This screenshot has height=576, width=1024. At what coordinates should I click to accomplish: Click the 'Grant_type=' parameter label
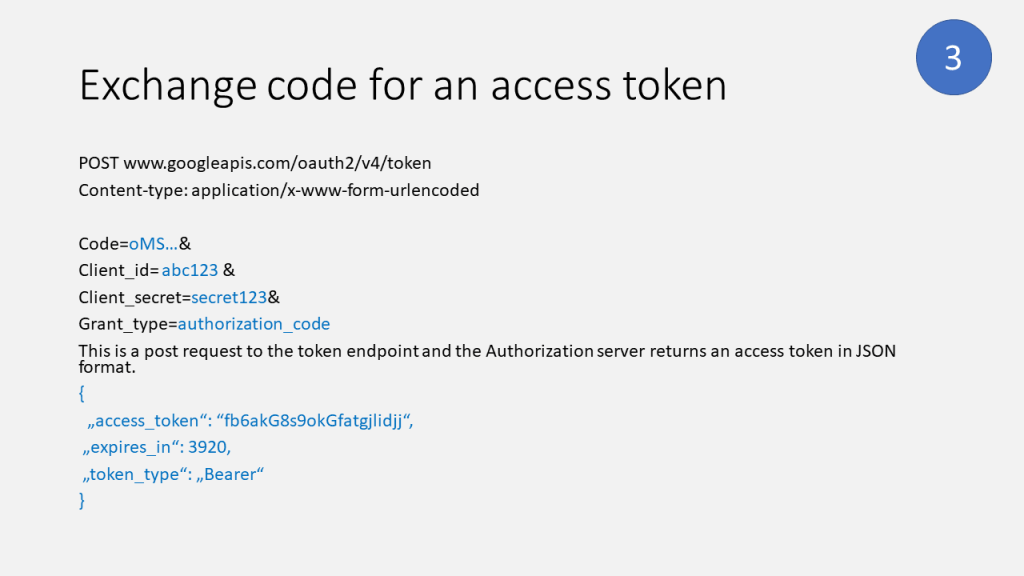(128, 324)
